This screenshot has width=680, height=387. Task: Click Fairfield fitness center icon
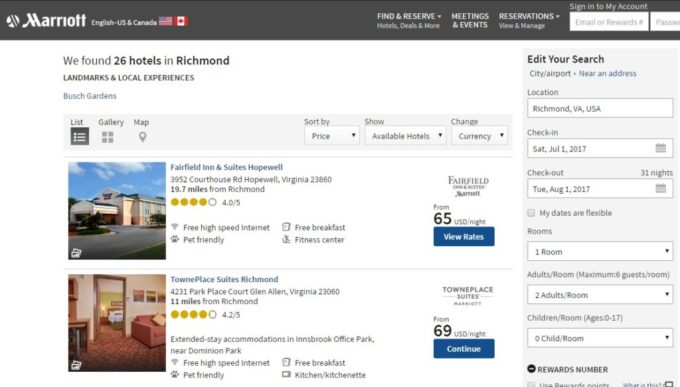click(286, 239)
